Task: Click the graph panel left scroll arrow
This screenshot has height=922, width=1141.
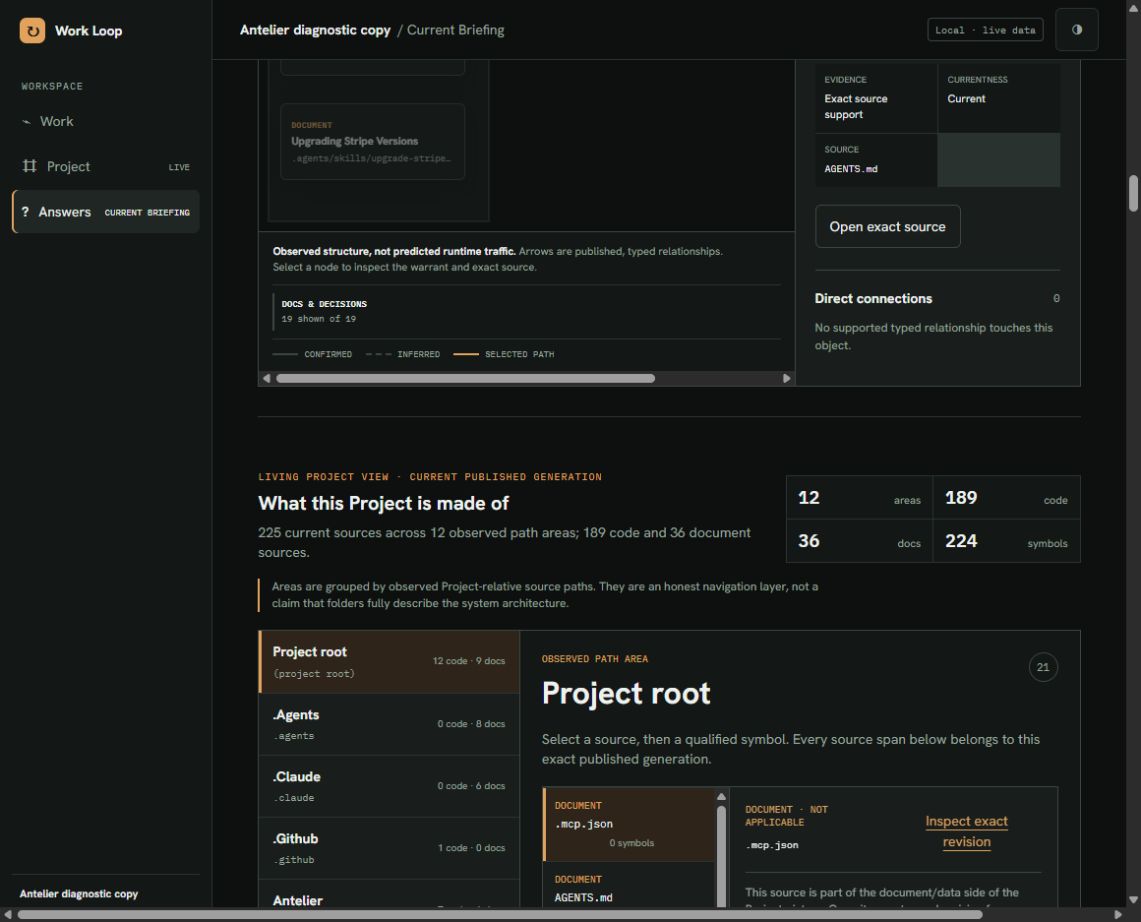Action: (x=266, y=378)
